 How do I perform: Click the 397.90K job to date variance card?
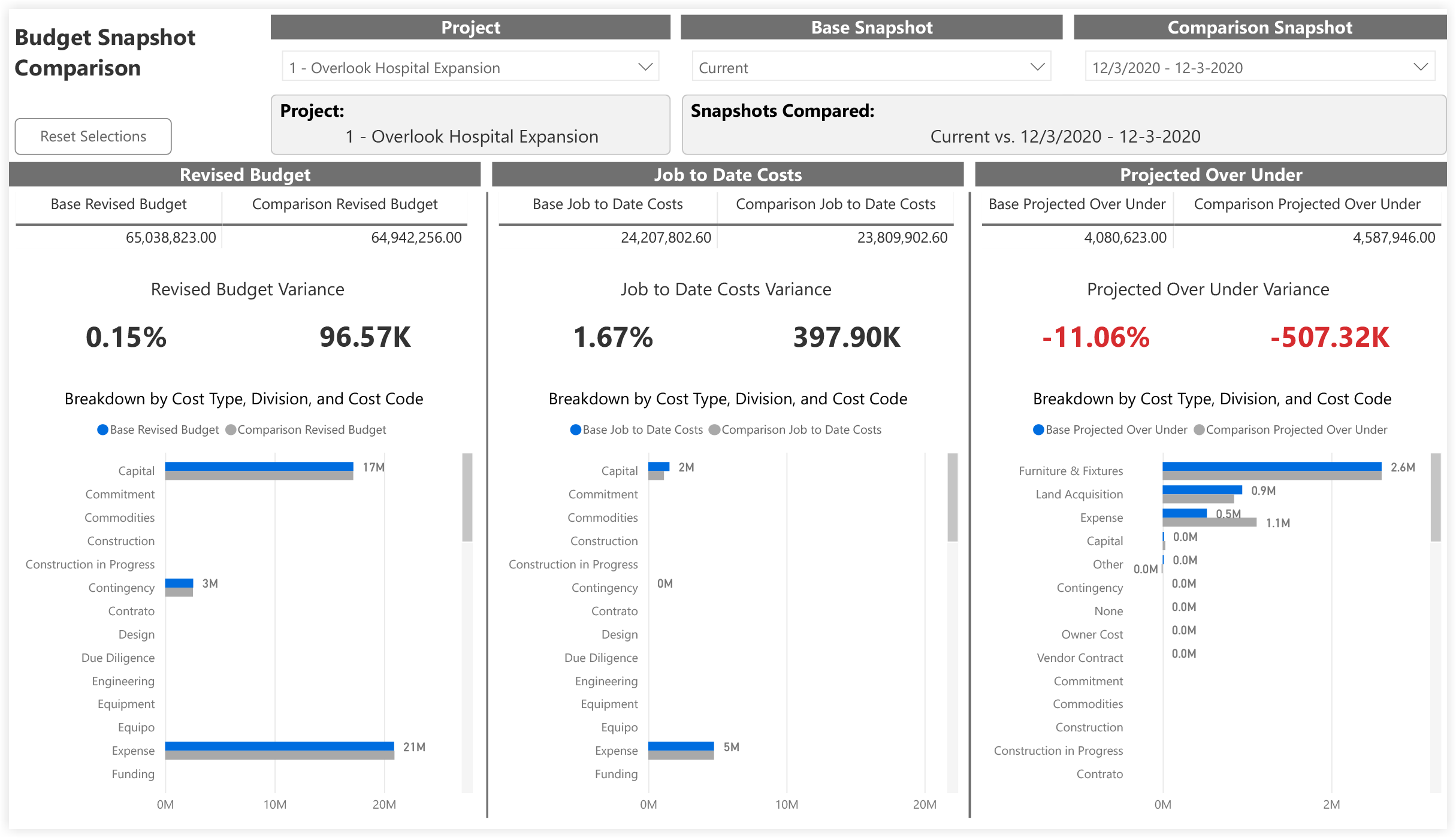tap(847, 337)
